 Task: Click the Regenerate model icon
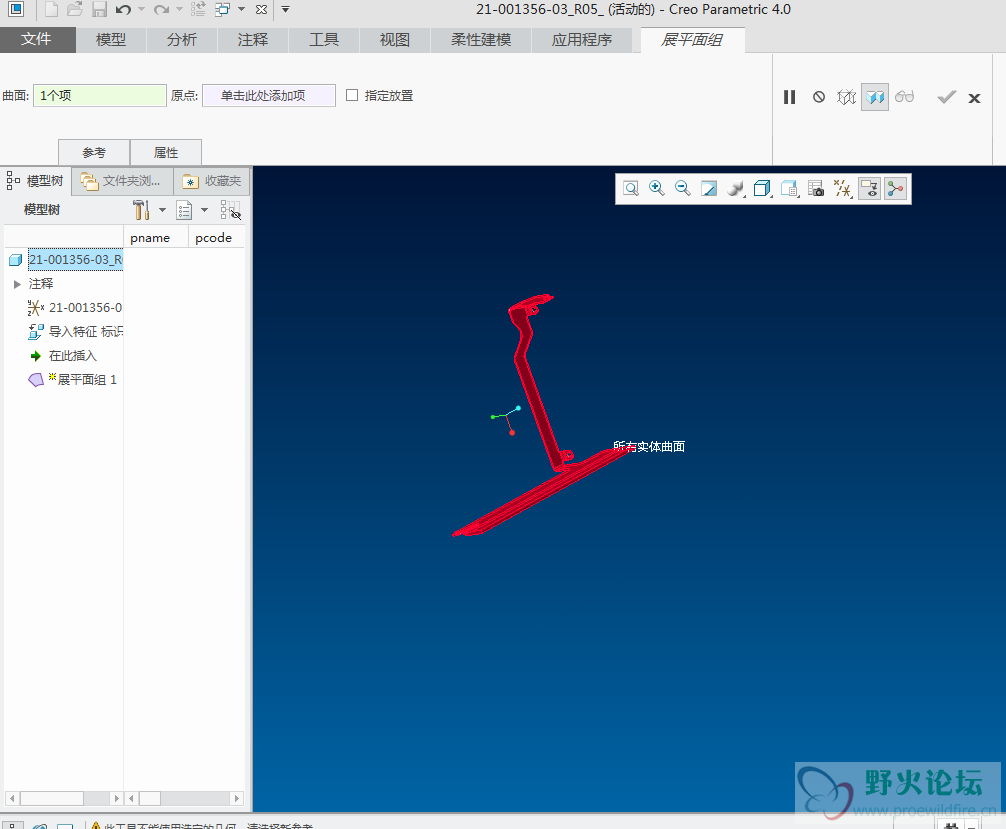(x=198, y=10)
